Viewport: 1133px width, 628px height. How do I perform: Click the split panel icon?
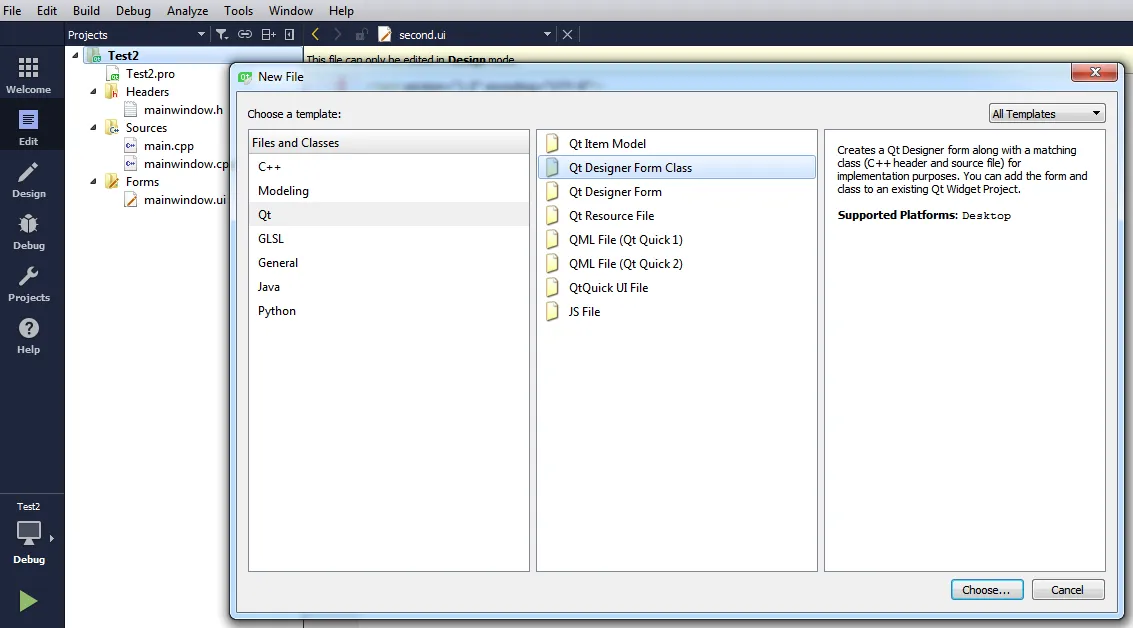click(268, 34)
